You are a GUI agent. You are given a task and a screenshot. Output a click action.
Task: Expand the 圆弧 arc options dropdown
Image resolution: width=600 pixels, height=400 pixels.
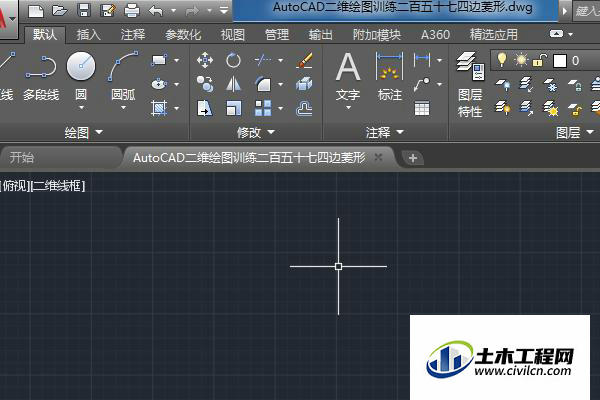(x=123, y=108)
